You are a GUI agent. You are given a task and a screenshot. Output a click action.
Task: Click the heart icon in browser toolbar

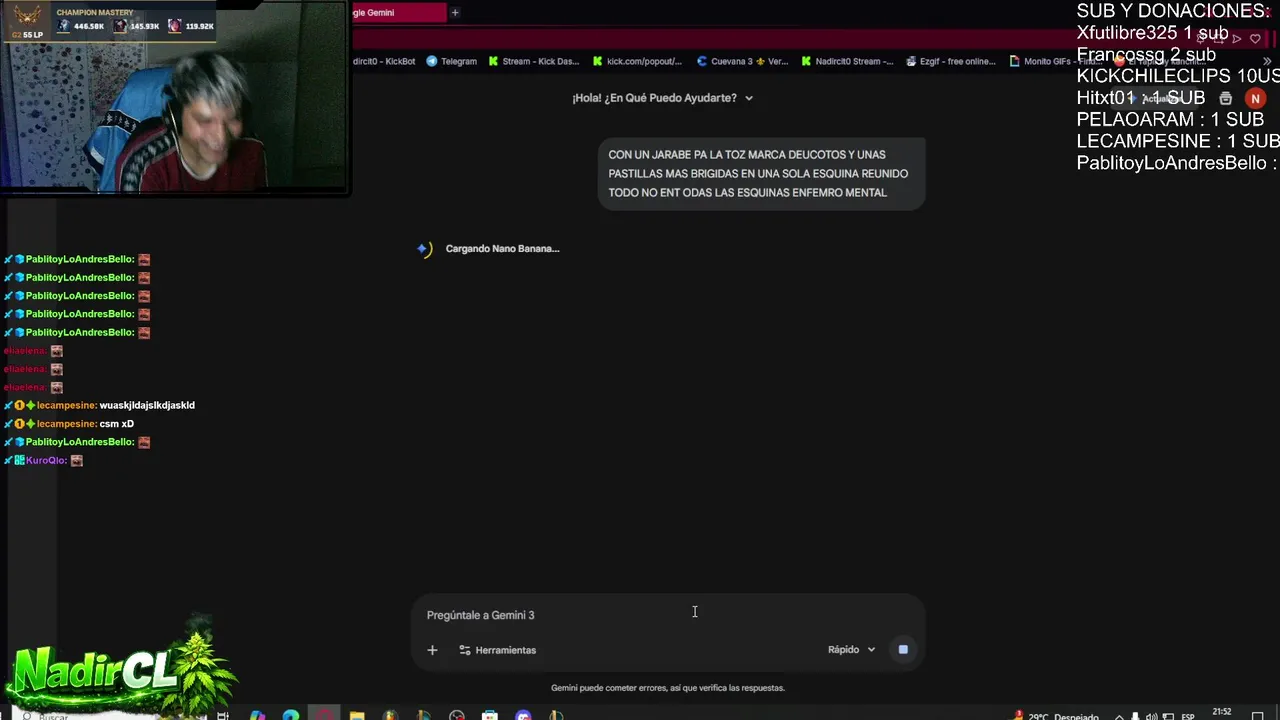click(x=1255, y=39)
